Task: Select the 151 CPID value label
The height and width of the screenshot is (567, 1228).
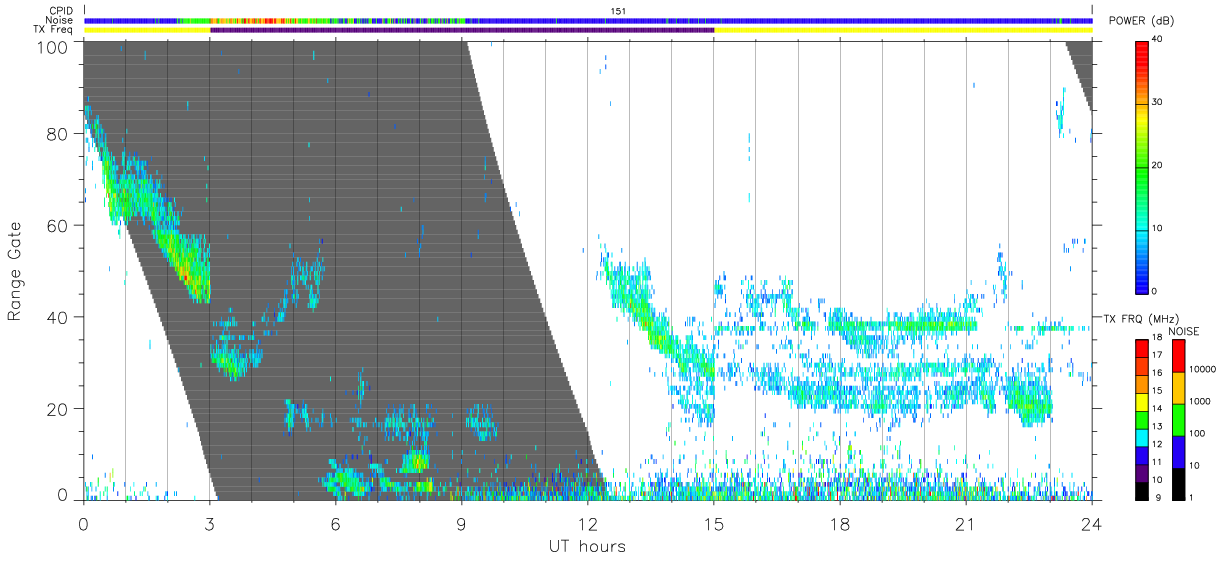Action: point(617,11)
